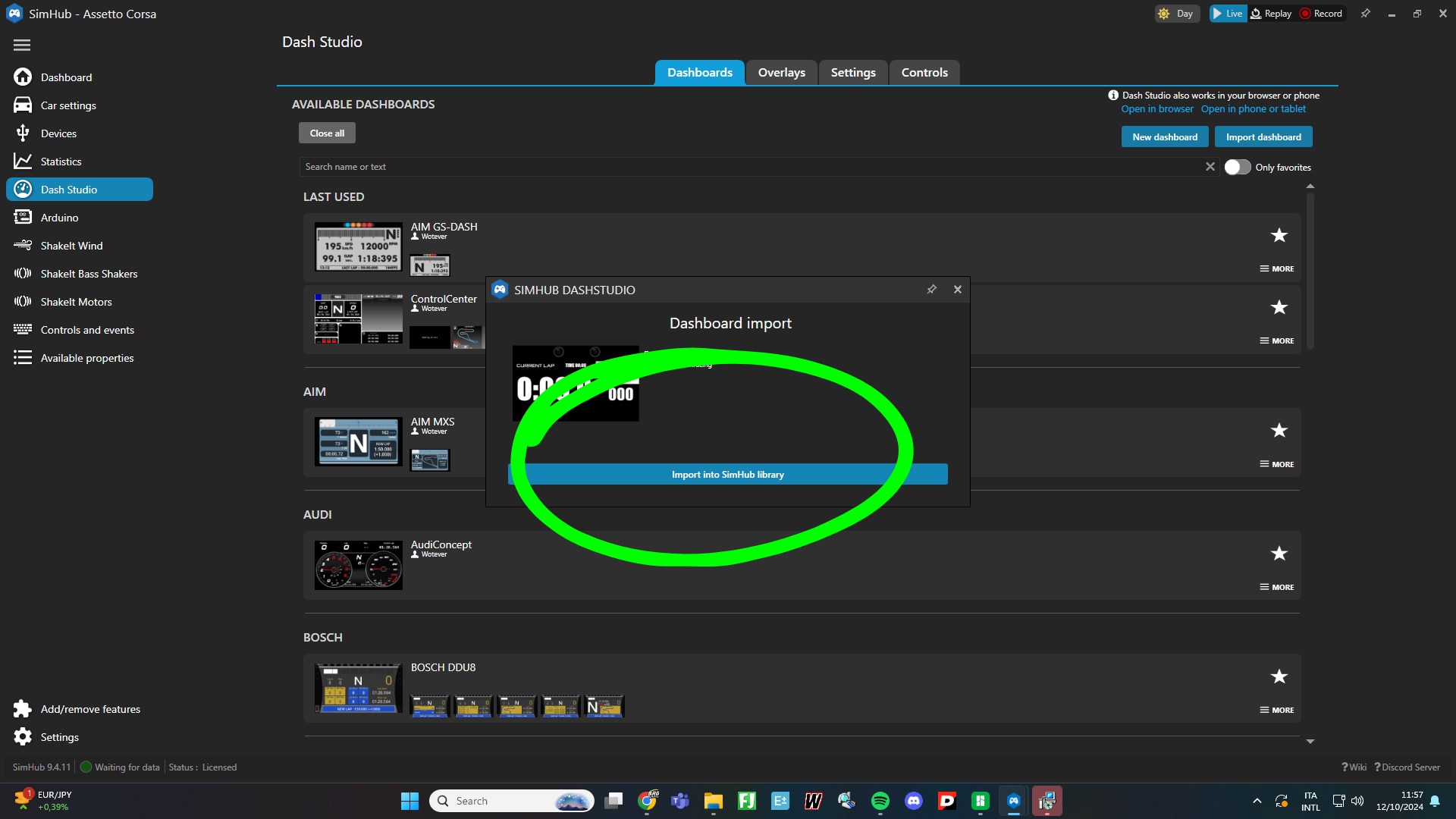Expand MORE options for AIM GS-DASH
1456x819 pixels.
click(1277, 268)
